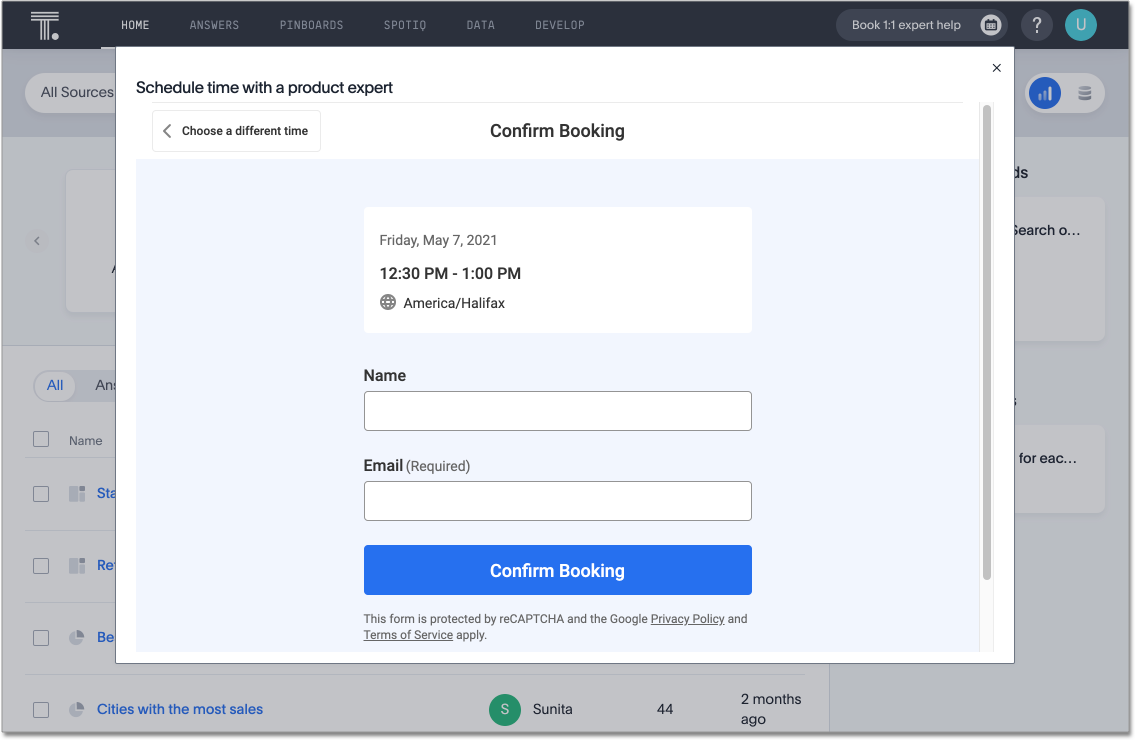Open the help question mark icon
Image resolution: width=1135 pixels, height=740 pixels.
[1037, 25]
